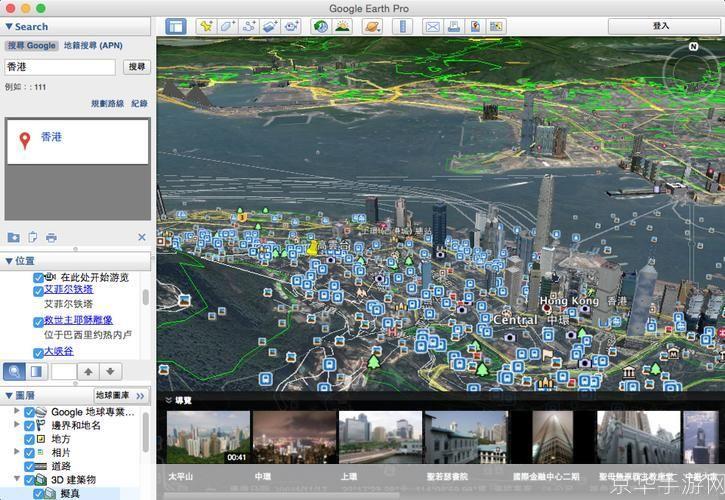
Task: Clear search results with the X icon
Action: pos(142,237)
